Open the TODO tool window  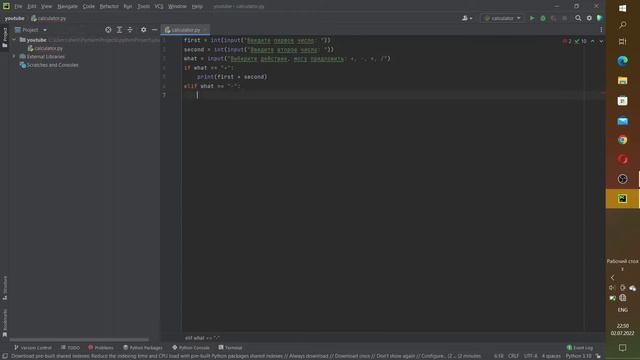point(70,348)
